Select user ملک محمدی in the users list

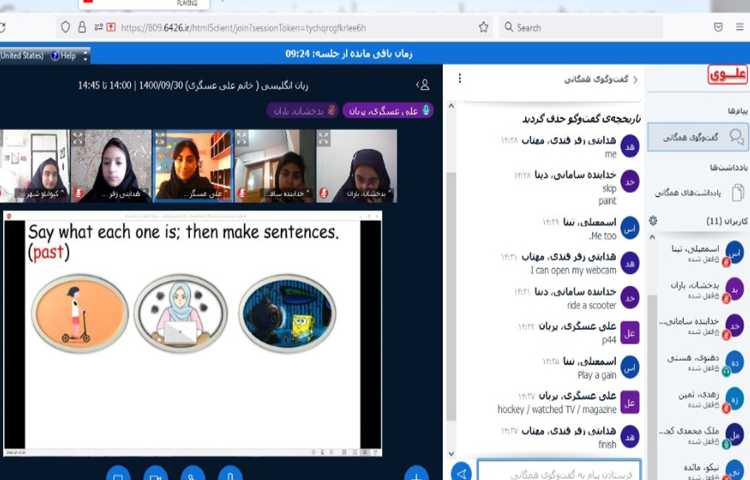[700, 435]
